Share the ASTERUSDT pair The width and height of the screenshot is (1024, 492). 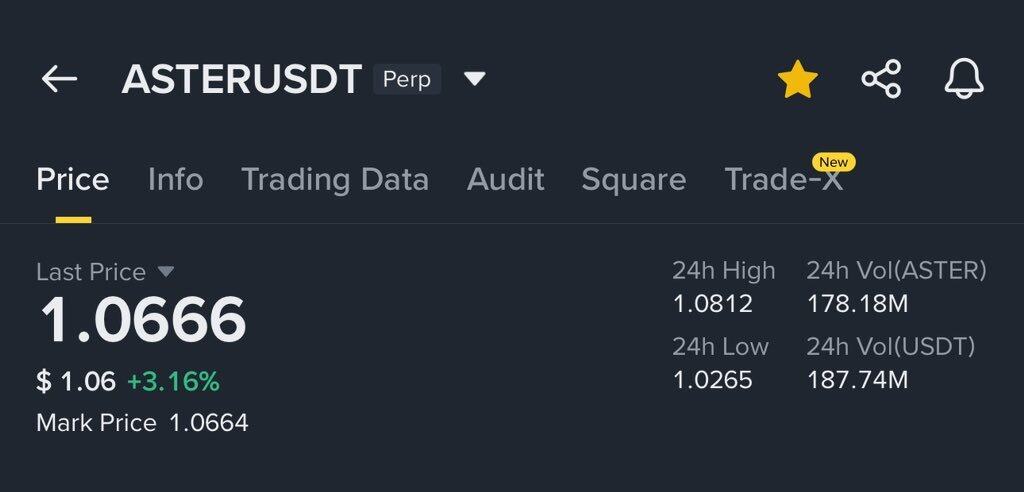tap(881, 79)
